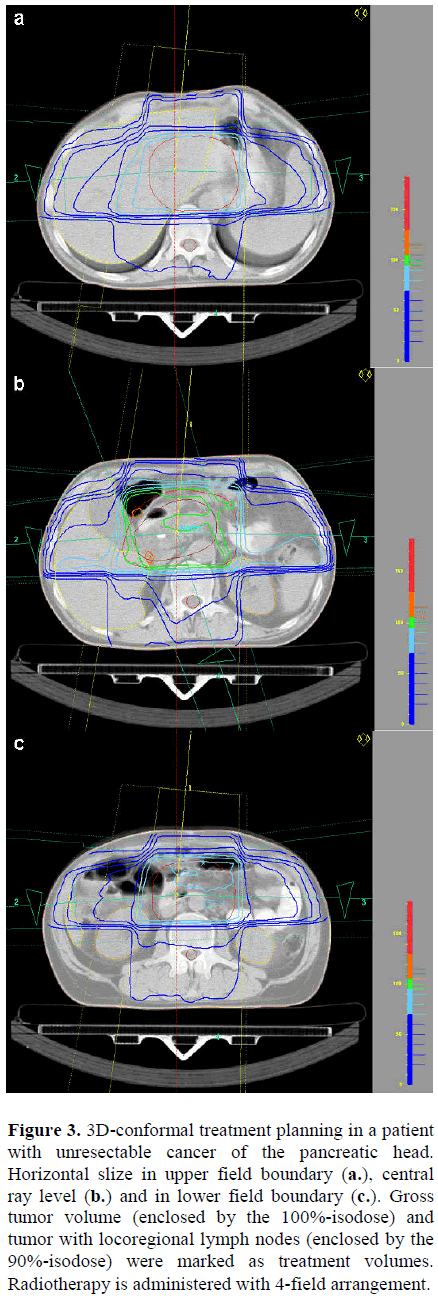Click the diamond orientation icon in panel c
438x1296 pixels.
pyautogui.click(x=365, y=739)
